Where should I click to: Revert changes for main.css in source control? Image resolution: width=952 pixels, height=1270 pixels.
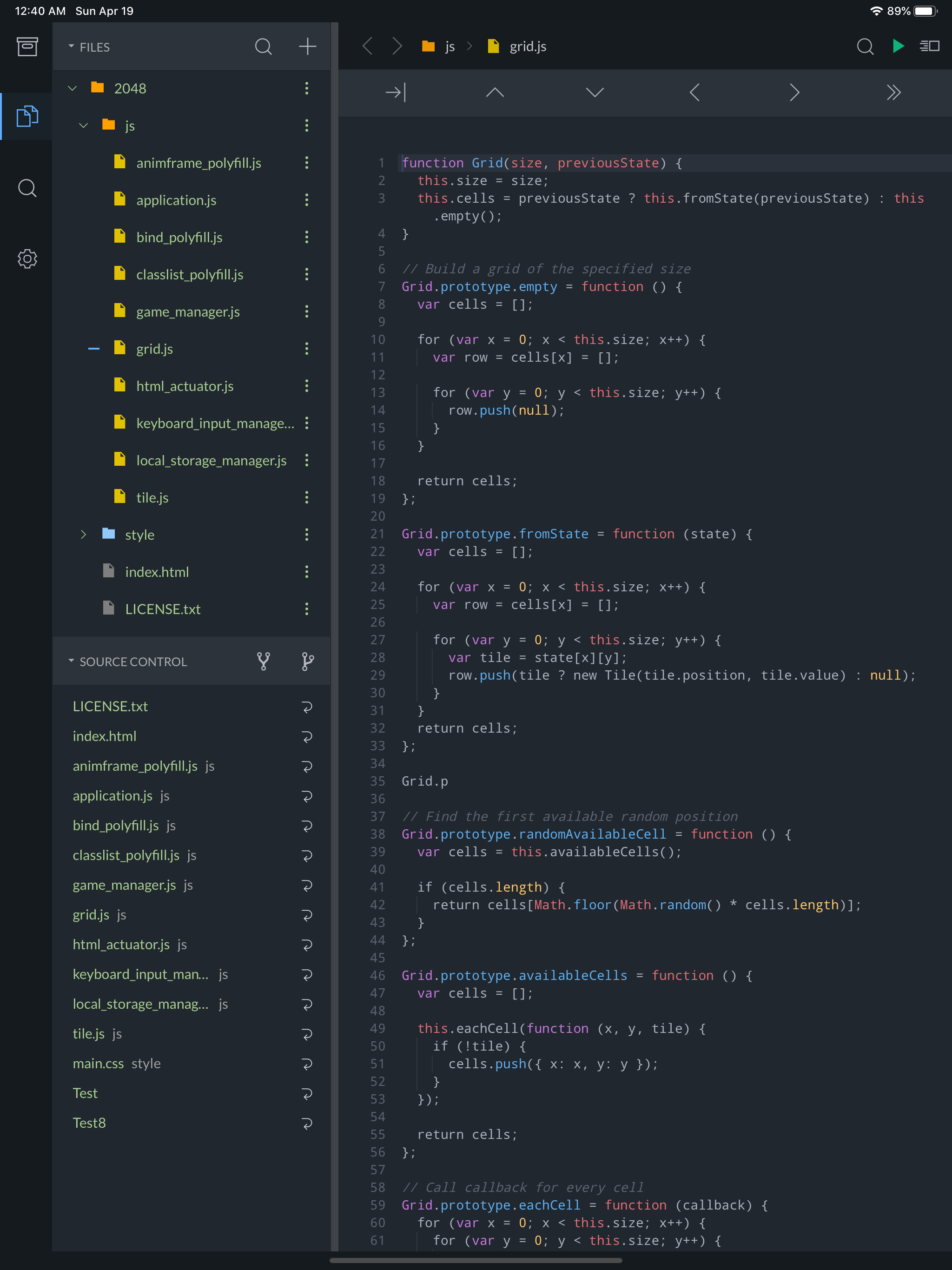(x=307, y=1064)
